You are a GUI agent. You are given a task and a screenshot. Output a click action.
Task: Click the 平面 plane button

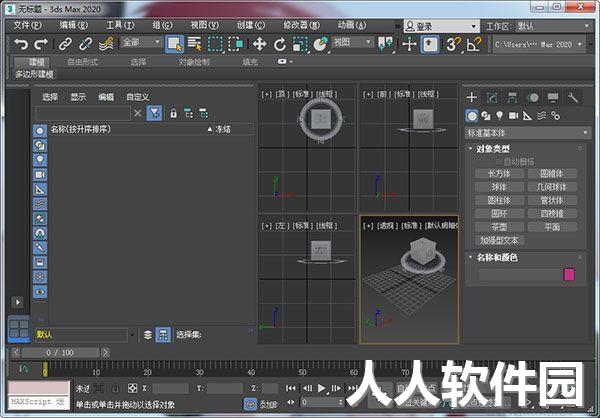click(552, 227)
